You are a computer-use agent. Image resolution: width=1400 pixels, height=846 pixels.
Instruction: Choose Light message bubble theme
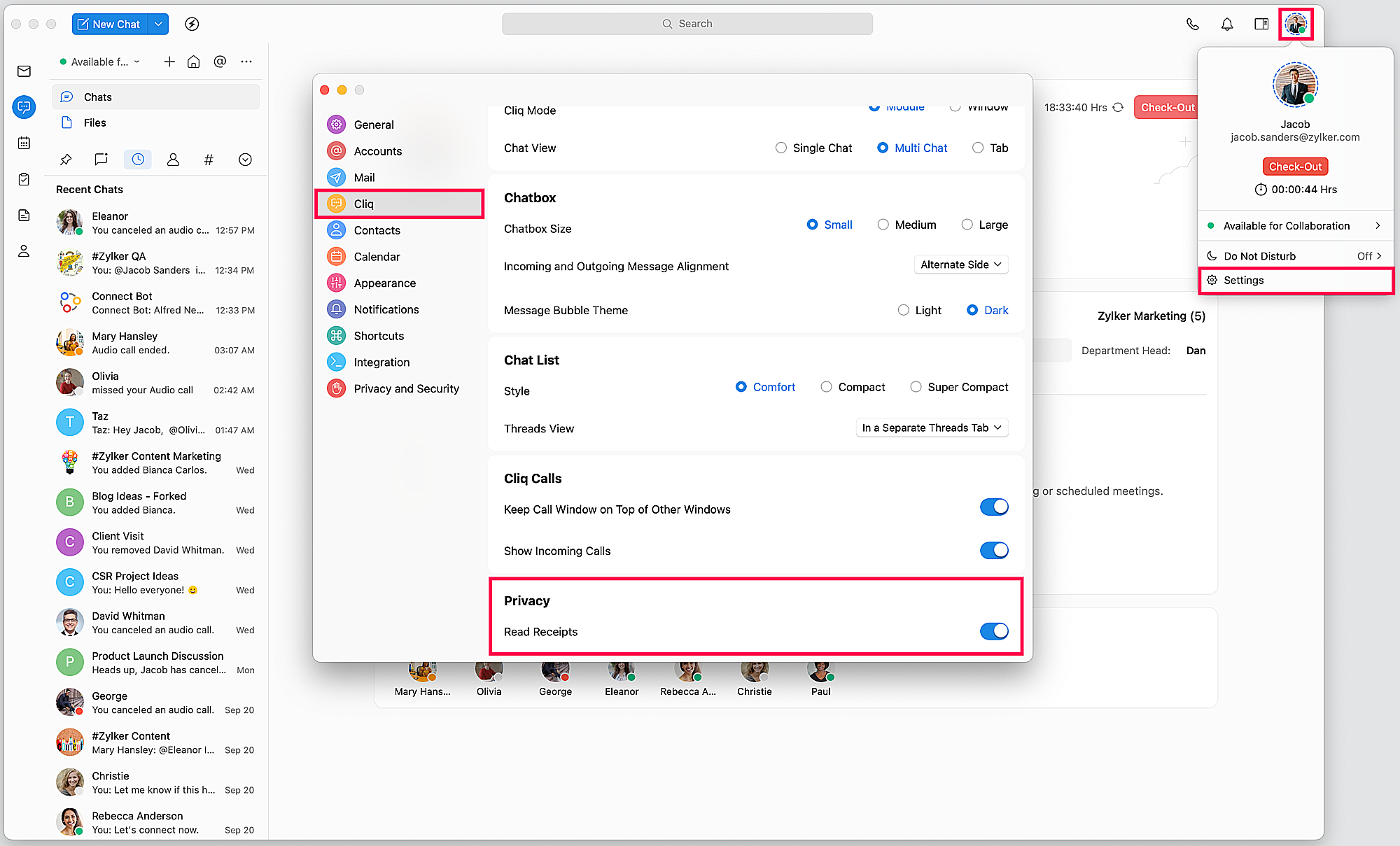coord(904,310)
